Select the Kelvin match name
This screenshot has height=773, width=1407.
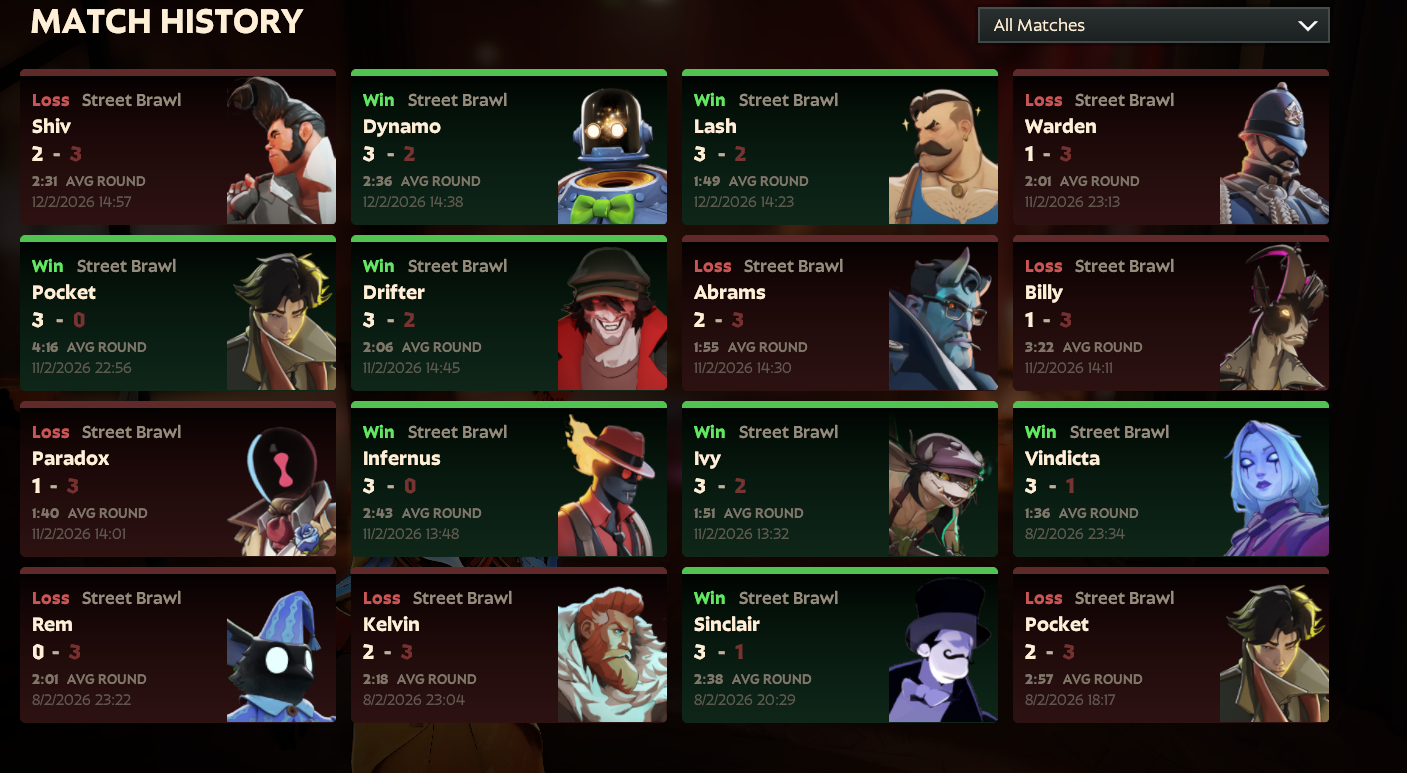[391, 625]
